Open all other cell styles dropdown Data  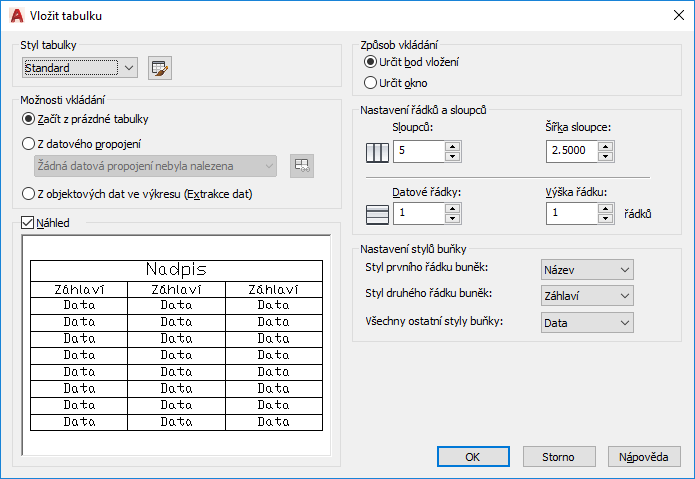(x=587, y=323)
